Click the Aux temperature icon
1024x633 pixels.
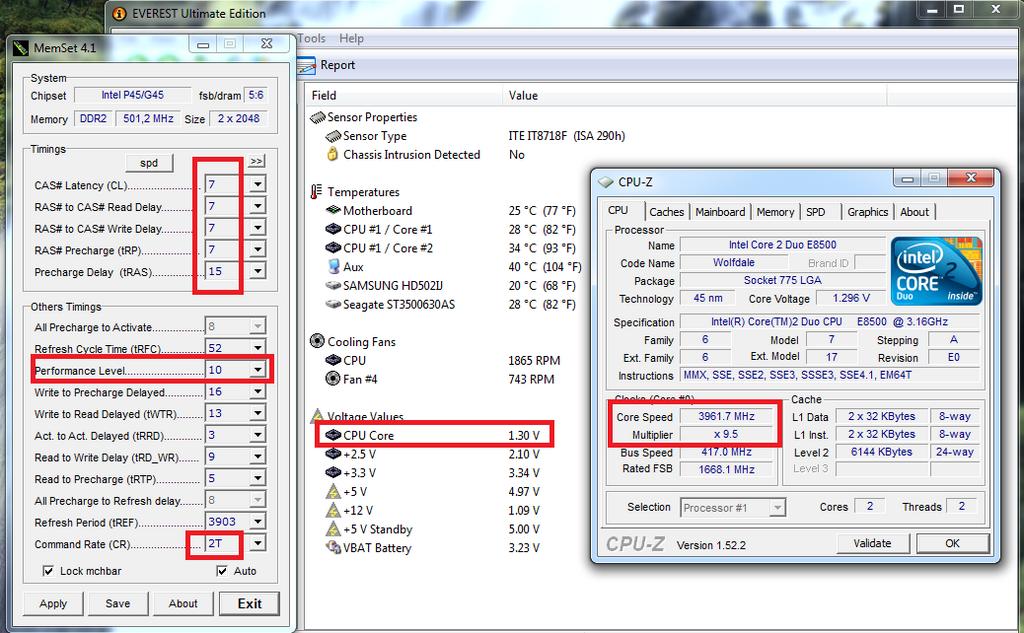[333, 267]
